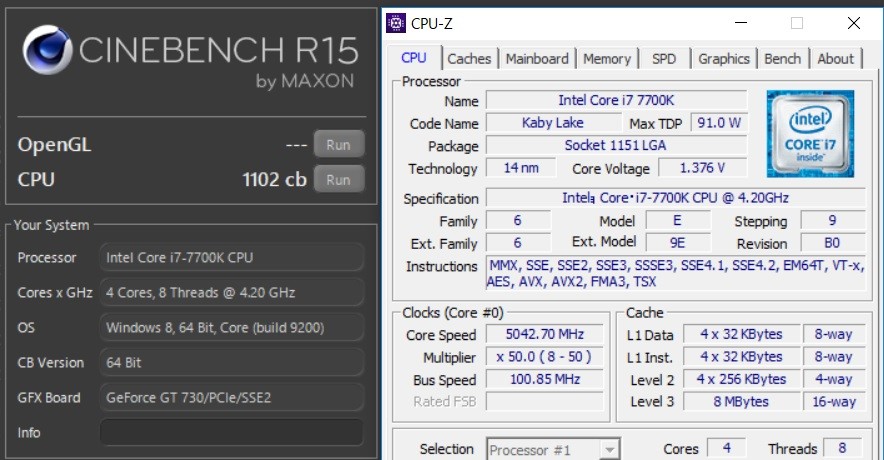Image resolution: width=884 pixels, height=460 pixels.
Task: Click the Package value Socket 1151 LGA
Action: [616, 145]
